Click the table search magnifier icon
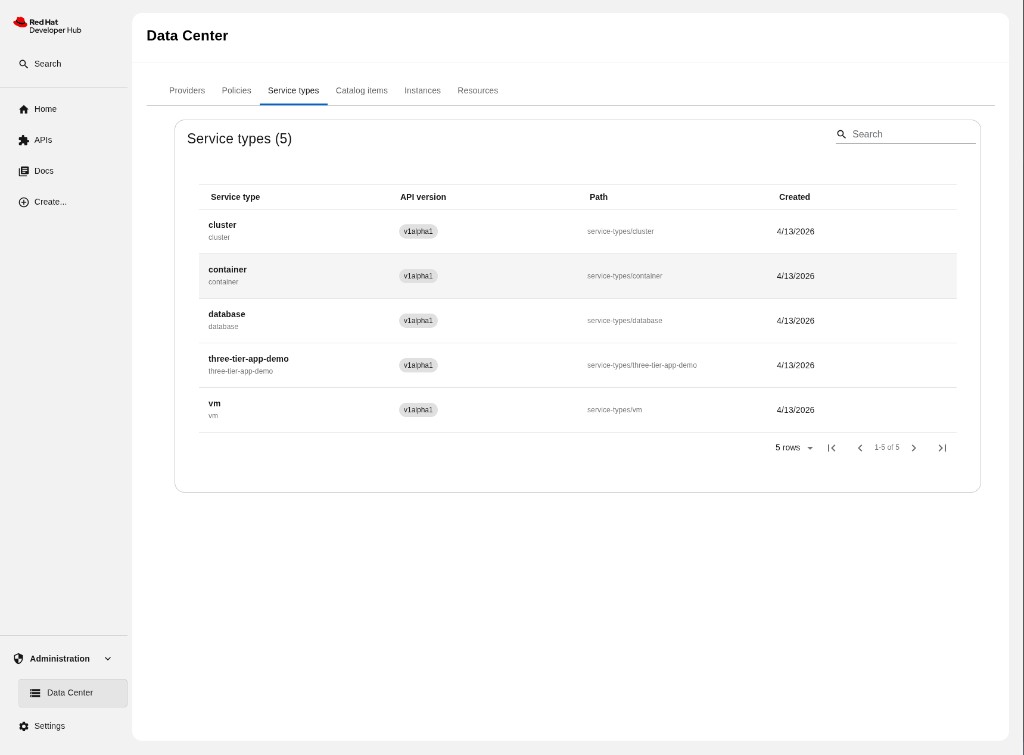Viewport: 1024px width, 755px height. click(842, 134)
